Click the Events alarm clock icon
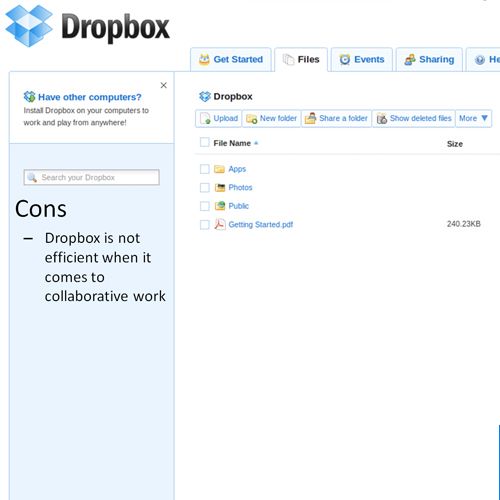The height and width of the screenshot is (500, 500). pos(345,60)
